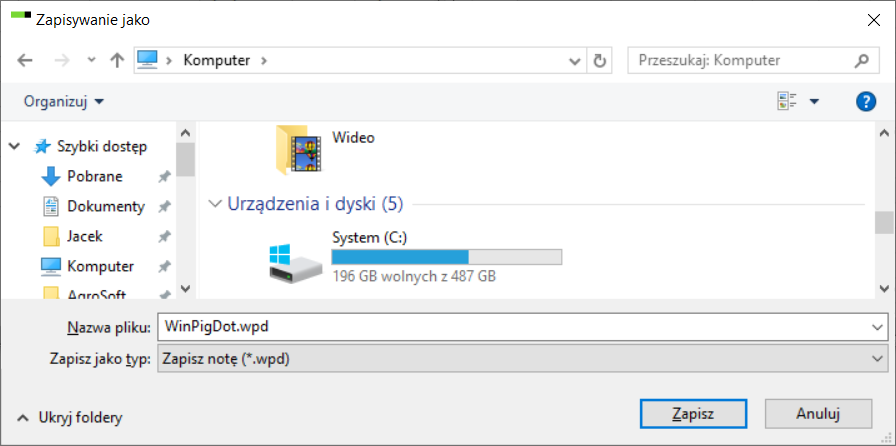Go back with the left arrow
The image size is (896, 446).
[25, 61]
